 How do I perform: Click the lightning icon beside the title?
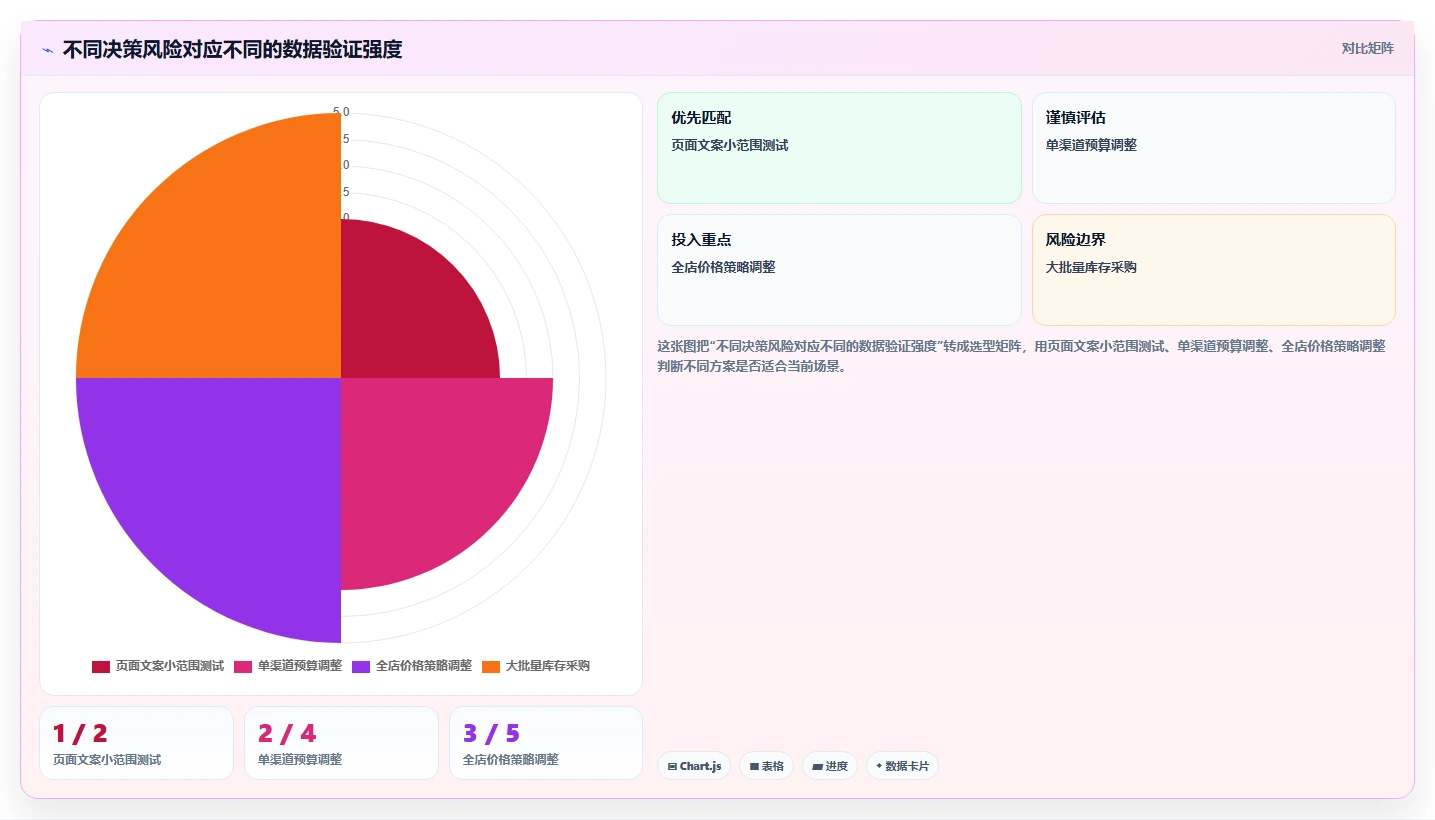pyautogui.click(x=47, y=50)
